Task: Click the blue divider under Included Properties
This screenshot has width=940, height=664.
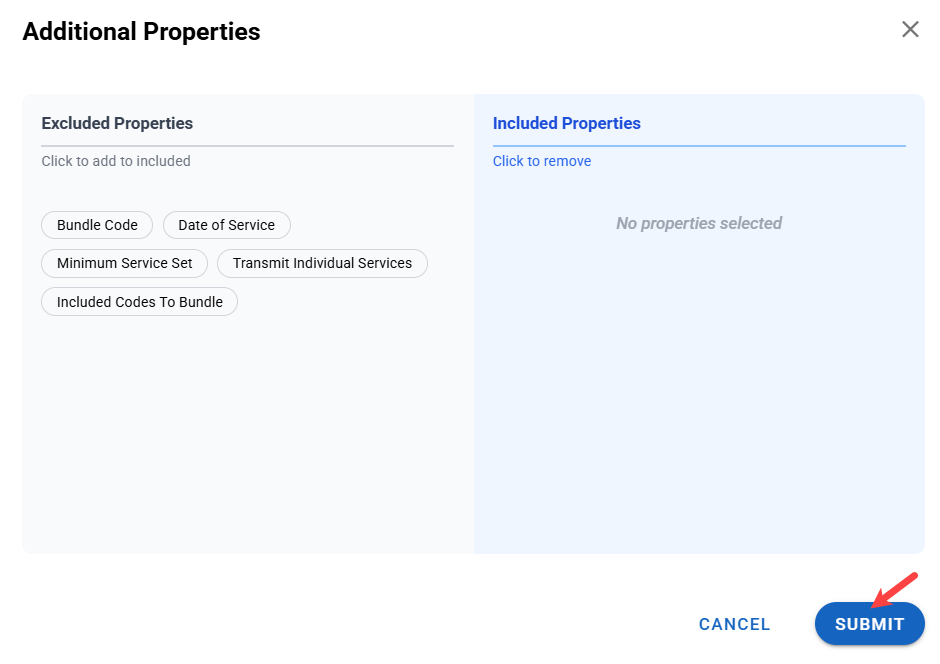Action: 698,146
